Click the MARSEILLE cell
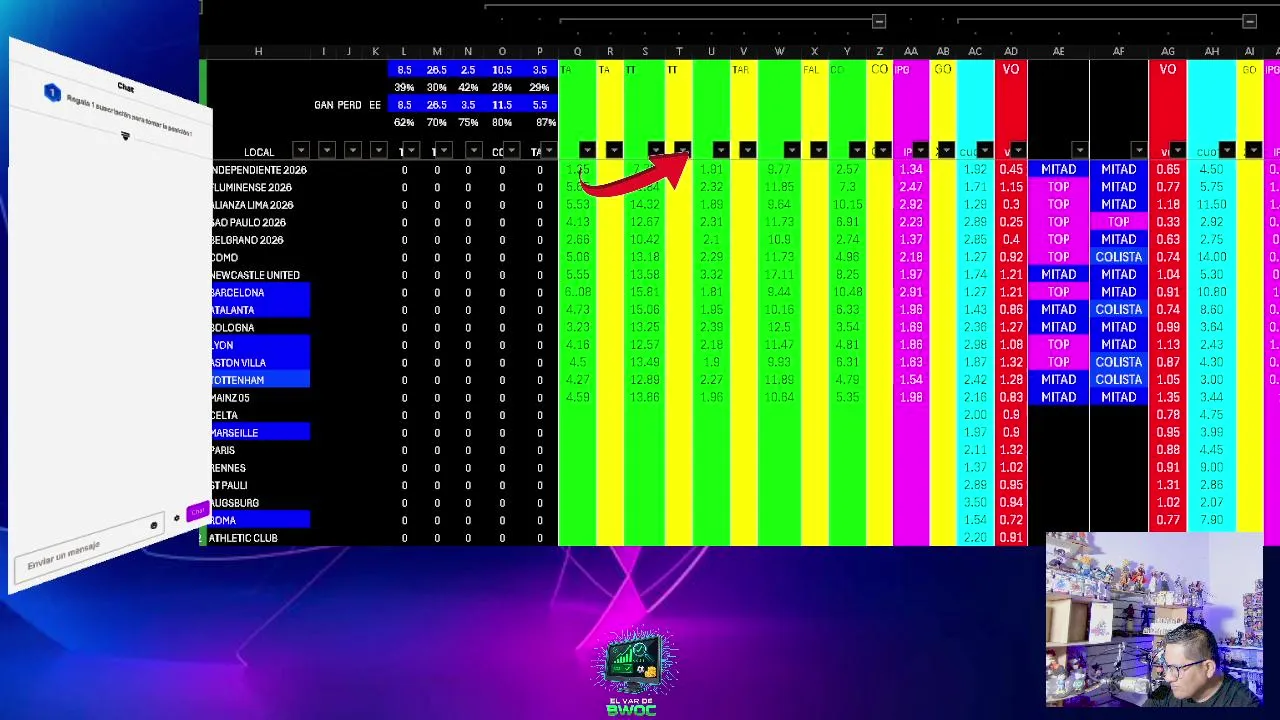The image size is (1280, 720). tap(259, 432)
